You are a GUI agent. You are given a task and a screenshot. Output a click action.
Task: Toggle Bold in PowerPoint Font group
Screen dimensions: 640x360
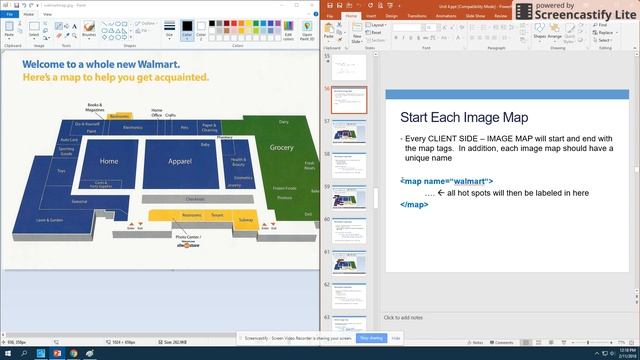[396, 38]
